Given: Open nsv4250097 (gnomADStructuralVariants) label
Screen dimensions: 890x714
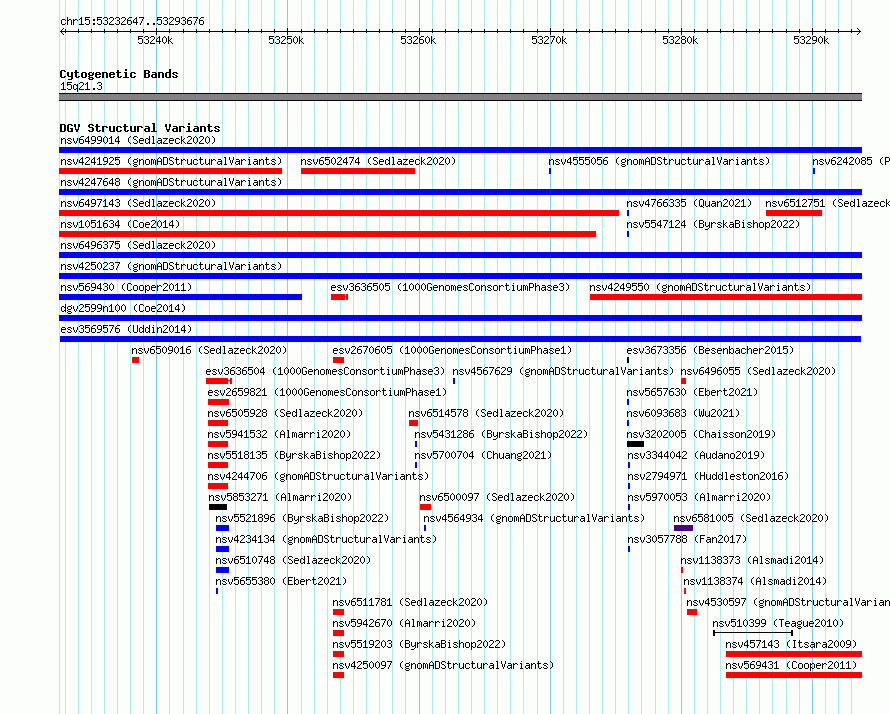Looking at the screenshot, I should (443, 665).
